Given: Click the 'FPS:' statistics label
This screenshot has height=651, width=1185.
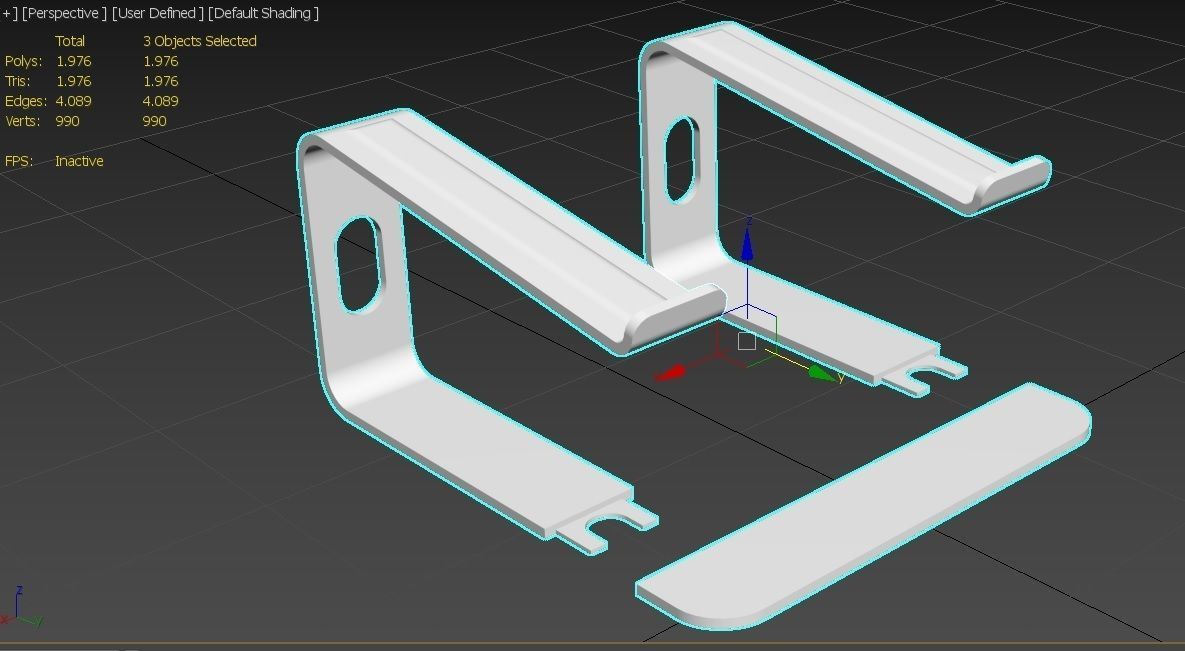Looking at the screenshot, I should (x=19, y=161).
